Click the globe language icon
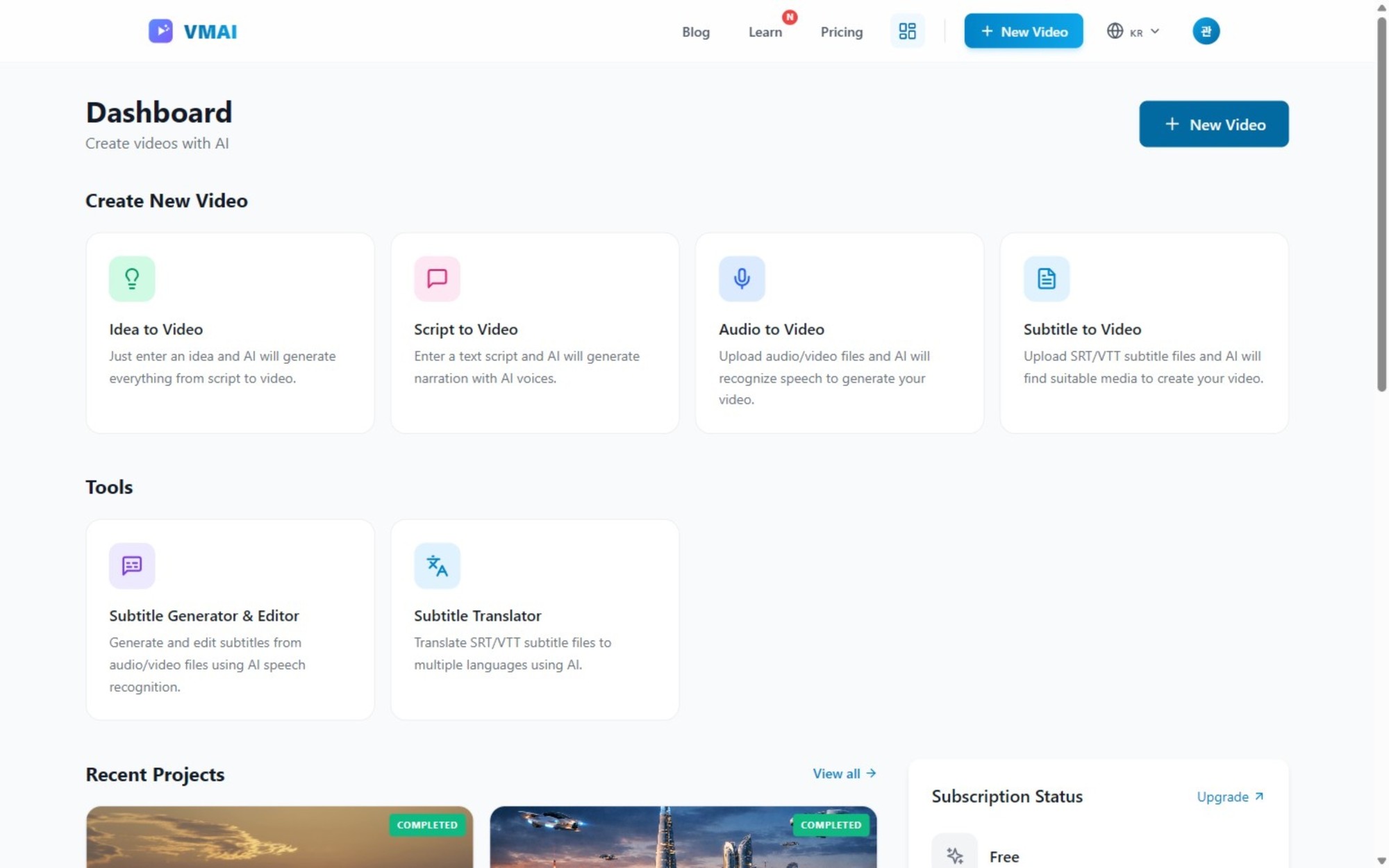The image size is (1389, 868). pyautogui.click(x=1115, y=31)
